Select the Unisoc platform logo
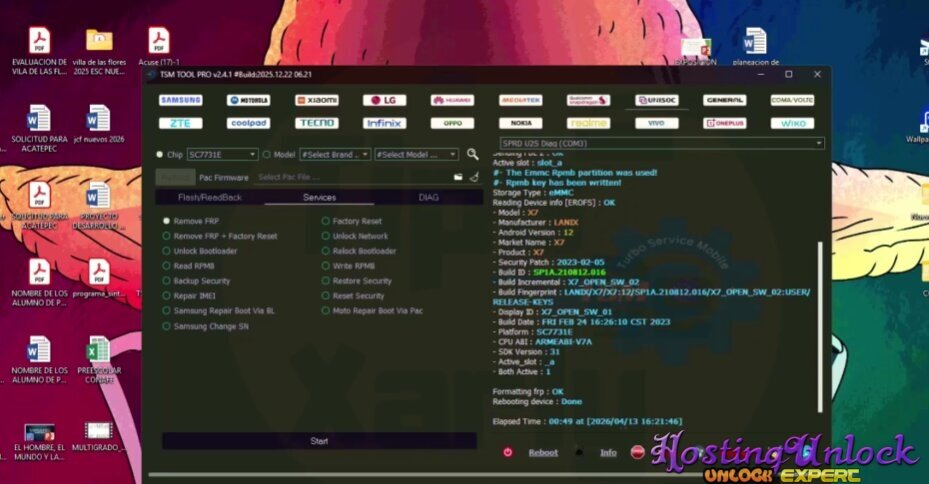This screenshot has height=484, width=929. (x=657, y=100)
